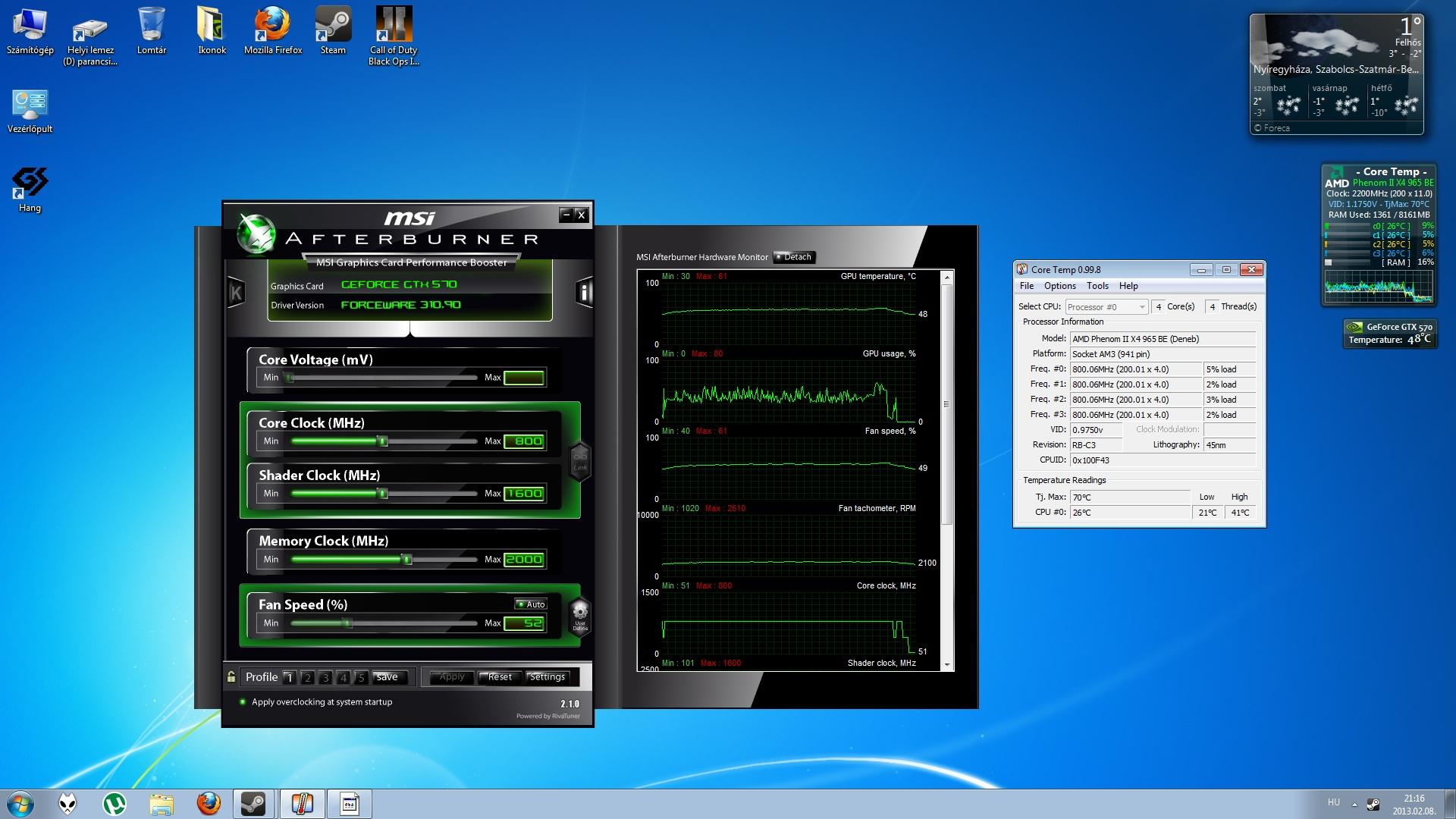Click the Nyíregyháza weather gadget
1456x819 pixels.
(1336, 74)
